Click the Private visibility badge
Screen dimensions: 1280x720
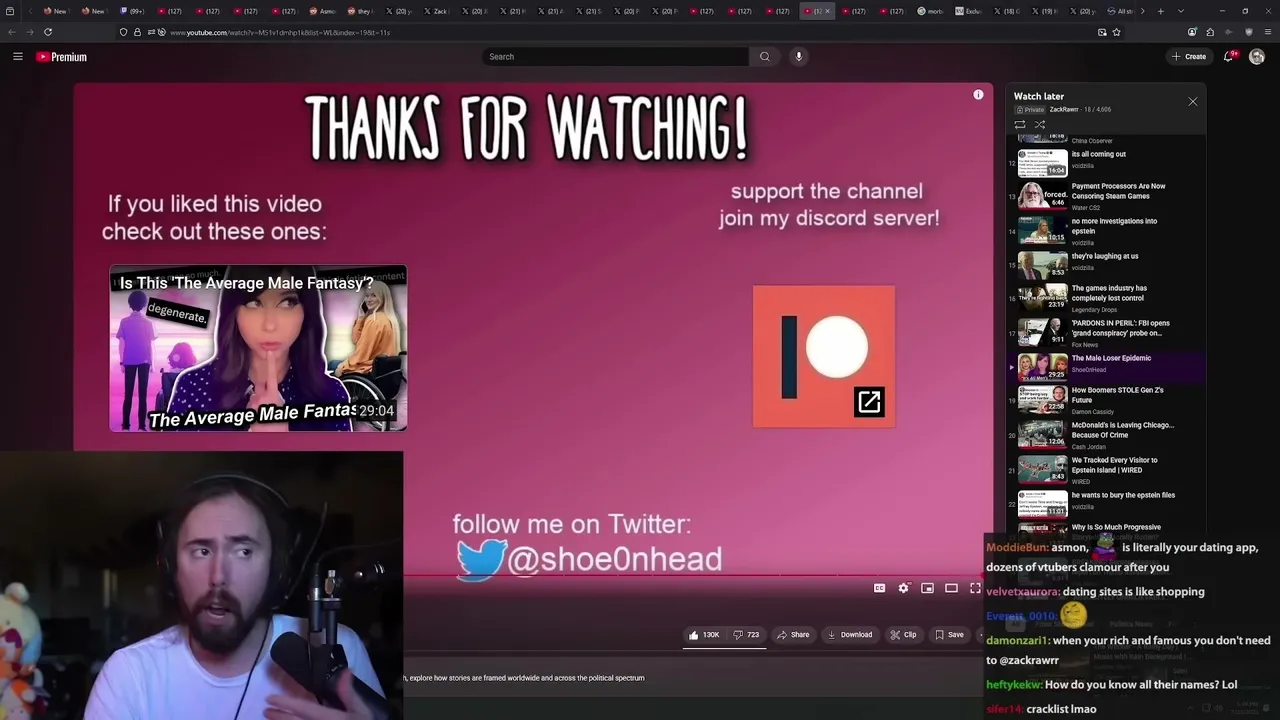[1030, 110]
